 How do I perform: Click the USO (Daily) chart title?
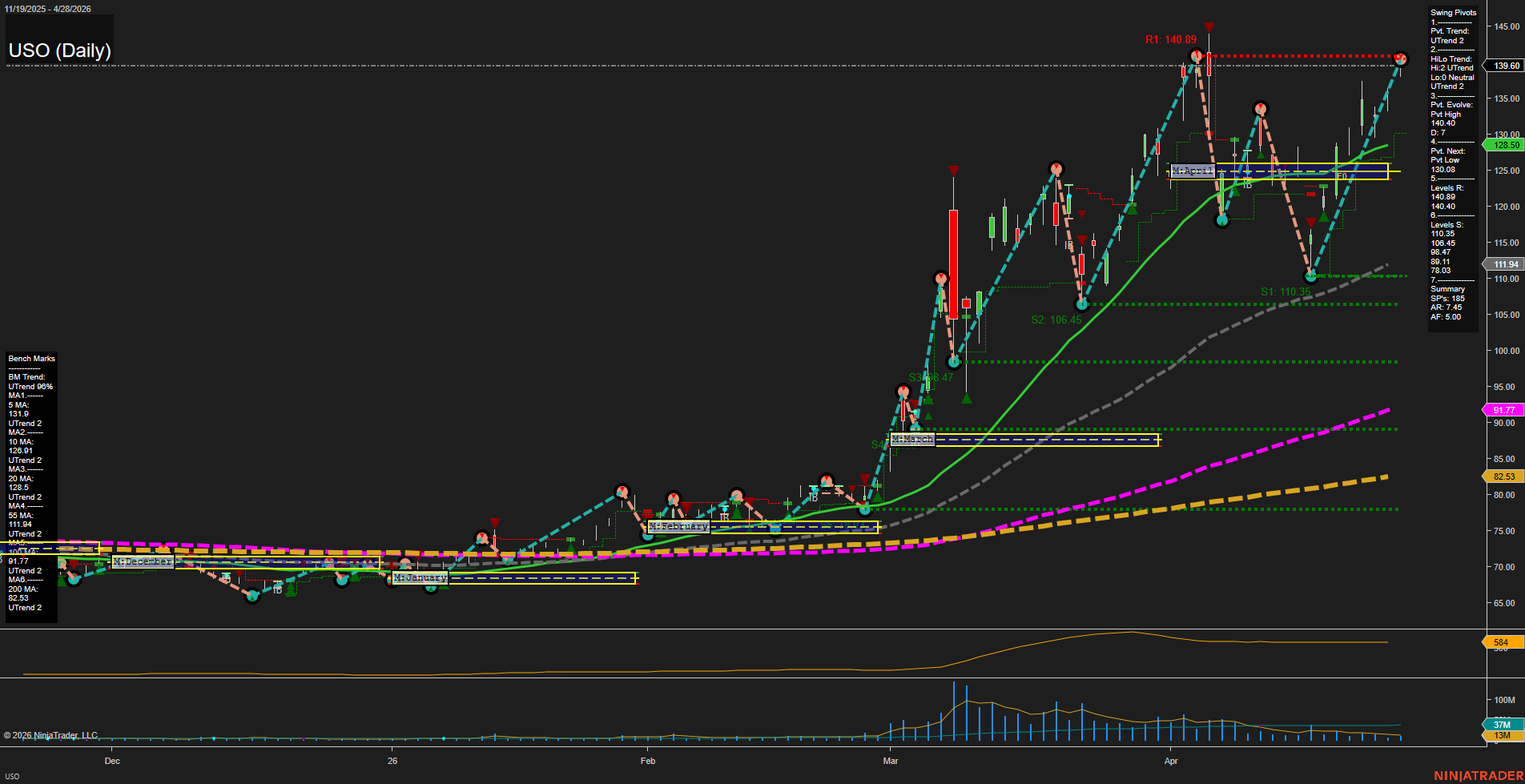[x=60, y=50]
